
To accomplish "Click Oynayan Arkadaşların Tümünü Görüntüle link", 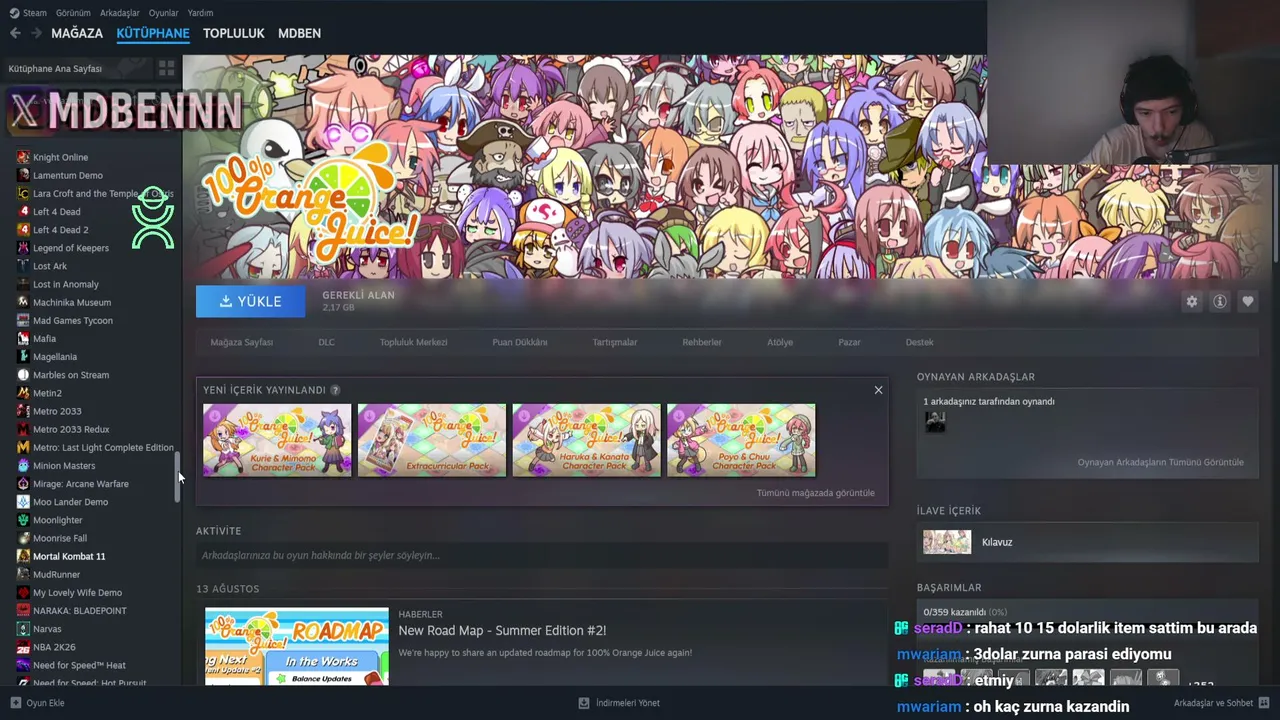I will [x=1161, y=463].
